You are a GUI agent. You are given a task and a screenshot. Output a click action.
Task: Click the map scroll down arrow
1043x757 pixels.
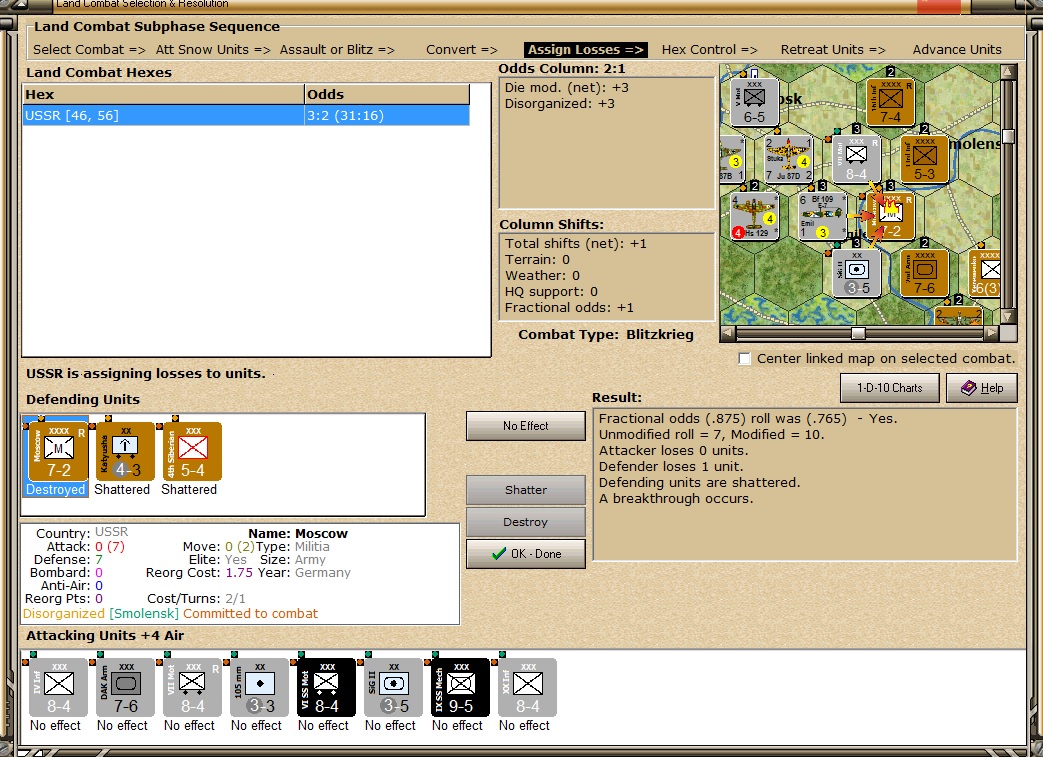point(1008,317)
